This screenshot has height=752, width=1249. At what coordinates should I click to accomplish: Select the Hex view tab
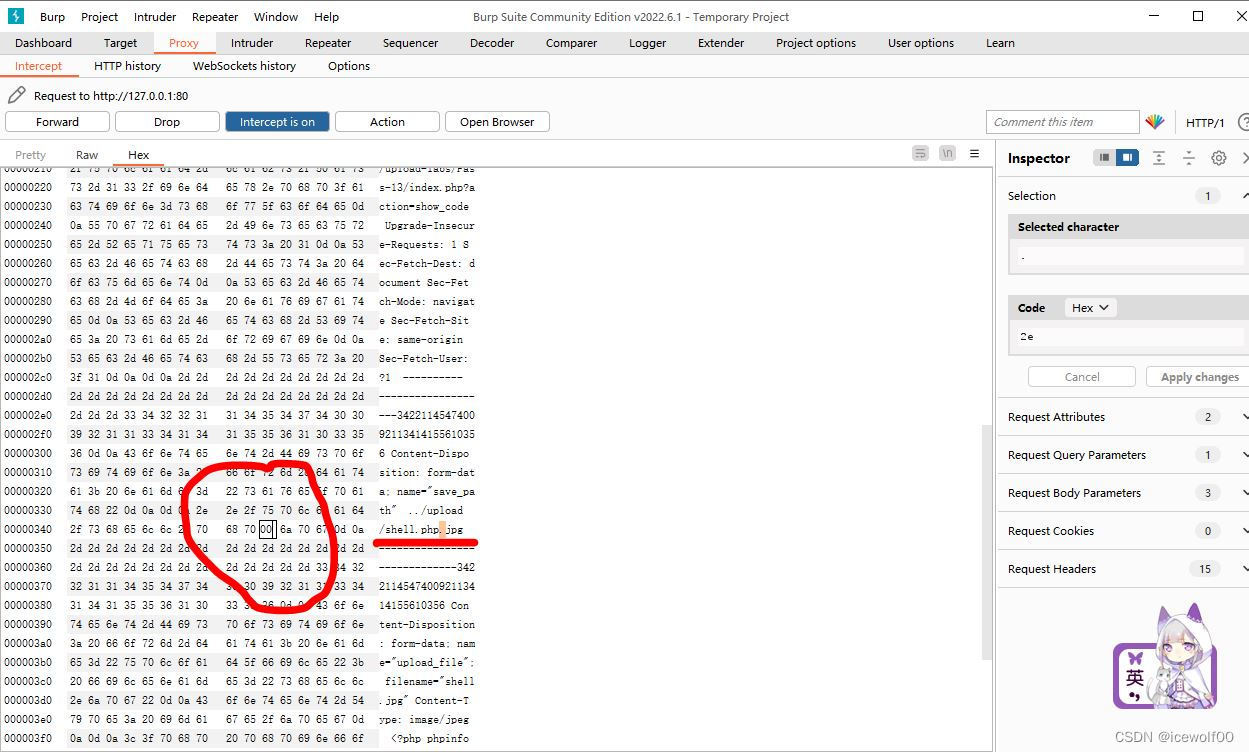pos(138,155)
